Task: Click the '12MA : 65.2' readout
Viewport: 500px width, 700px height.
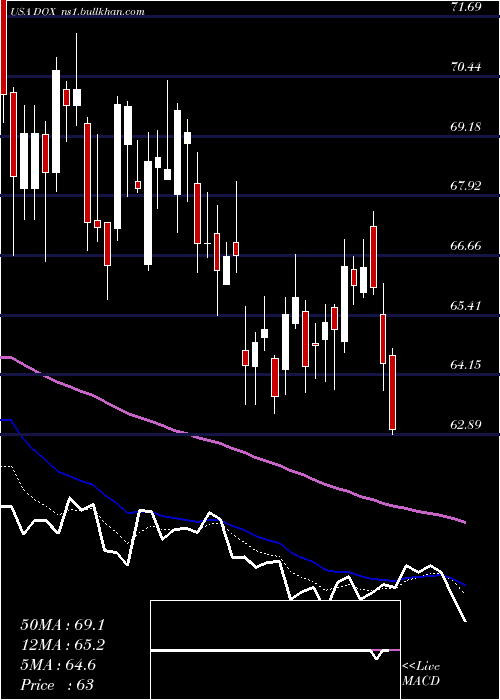Action: 62,645
